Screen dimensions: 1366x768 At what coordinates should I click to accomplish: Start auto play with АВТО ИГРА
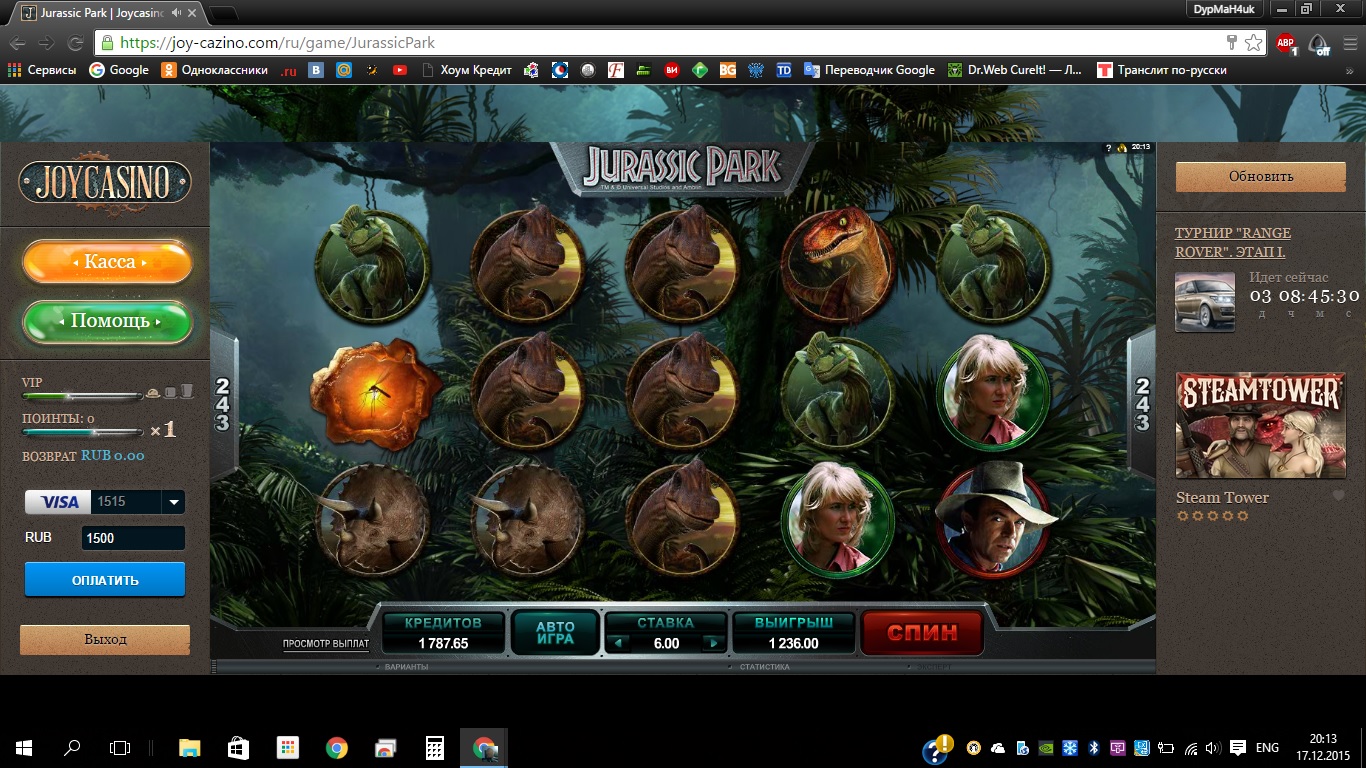pos(555,632)
